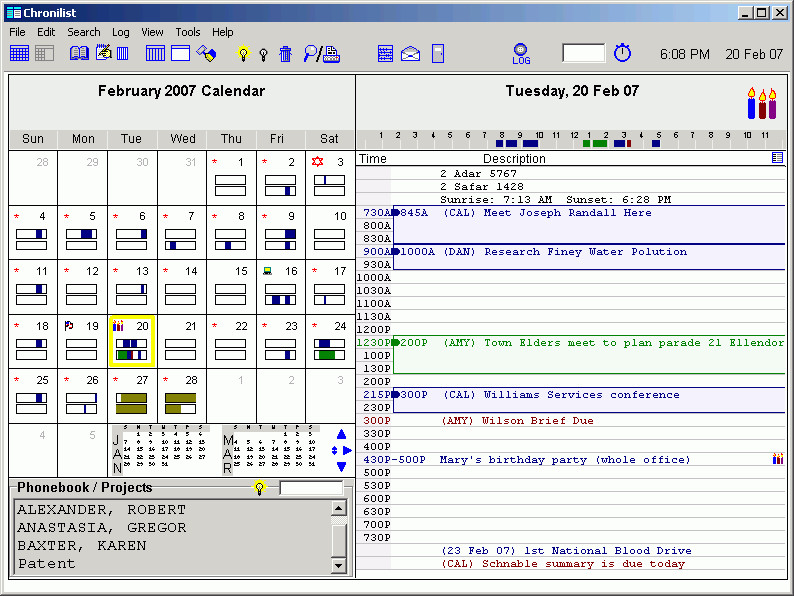
Task: Open the LOG toolbar button
Action: point(521,54)
